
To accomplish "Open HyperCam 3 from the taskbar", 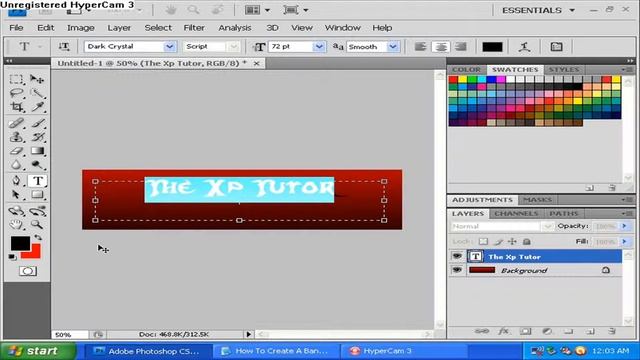I will point(404,351).
